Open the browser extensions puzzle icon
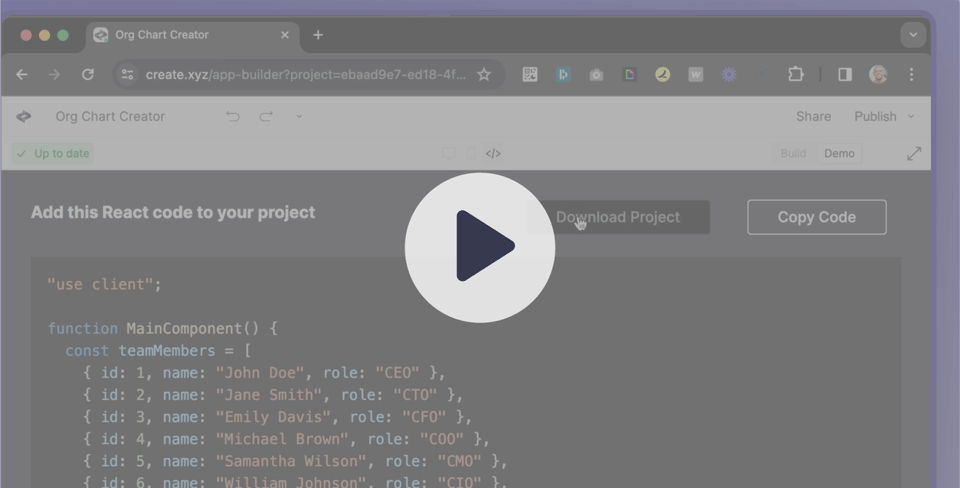The height and width of the screenshot is (488, 960). tap(795, 75)
